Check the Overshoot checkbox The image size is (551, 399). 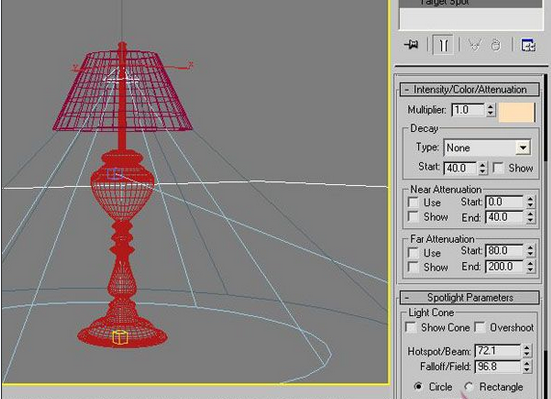point(480,327)
